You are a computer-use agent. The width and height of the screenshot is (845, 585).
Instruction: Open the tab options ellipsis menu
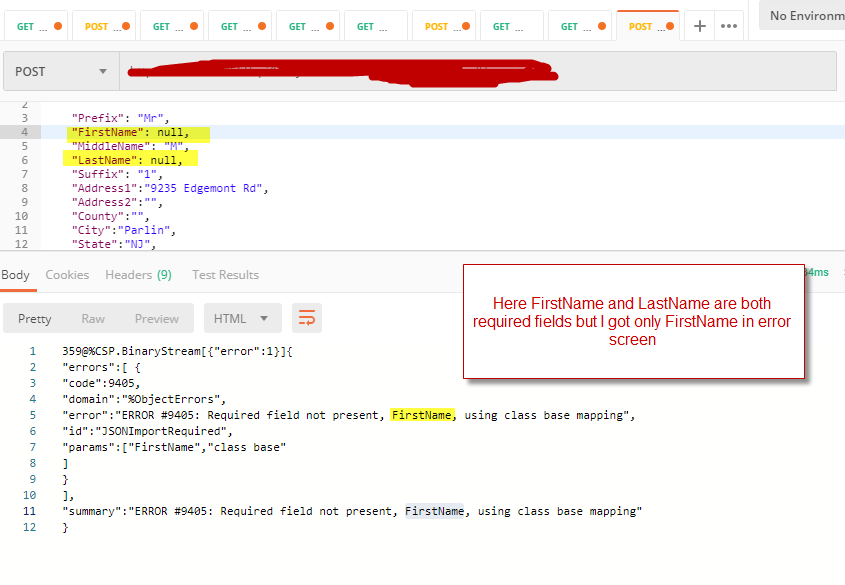(x=729, y=26)
